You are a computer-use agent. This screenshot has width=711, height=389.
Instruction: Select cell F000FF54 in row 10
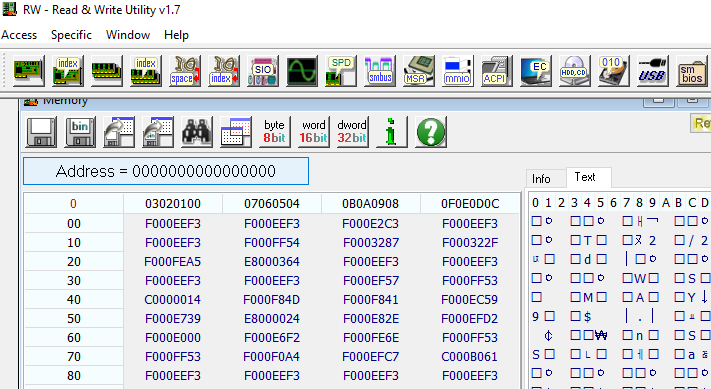click(272, 243)
